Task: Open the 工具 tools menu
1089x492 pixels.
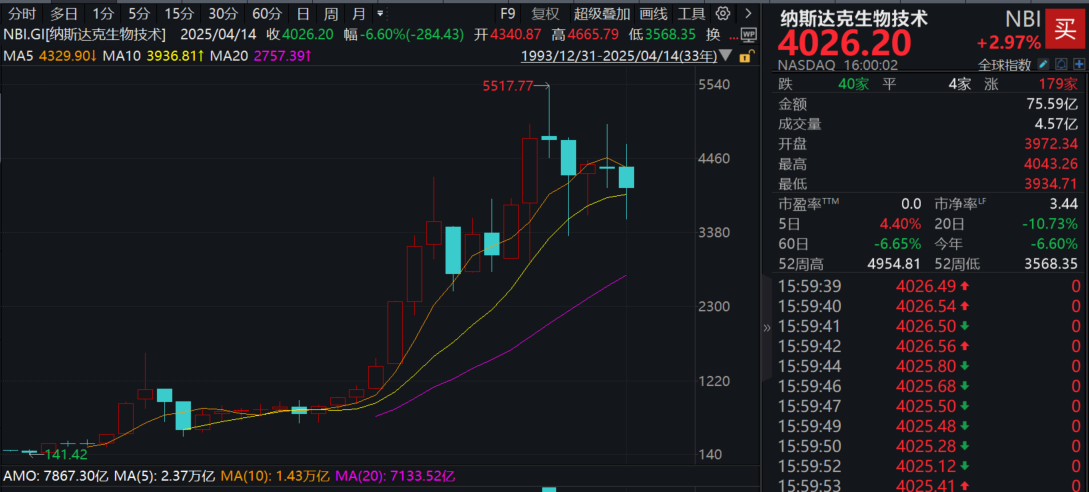Action: click(x=692, y=13)
